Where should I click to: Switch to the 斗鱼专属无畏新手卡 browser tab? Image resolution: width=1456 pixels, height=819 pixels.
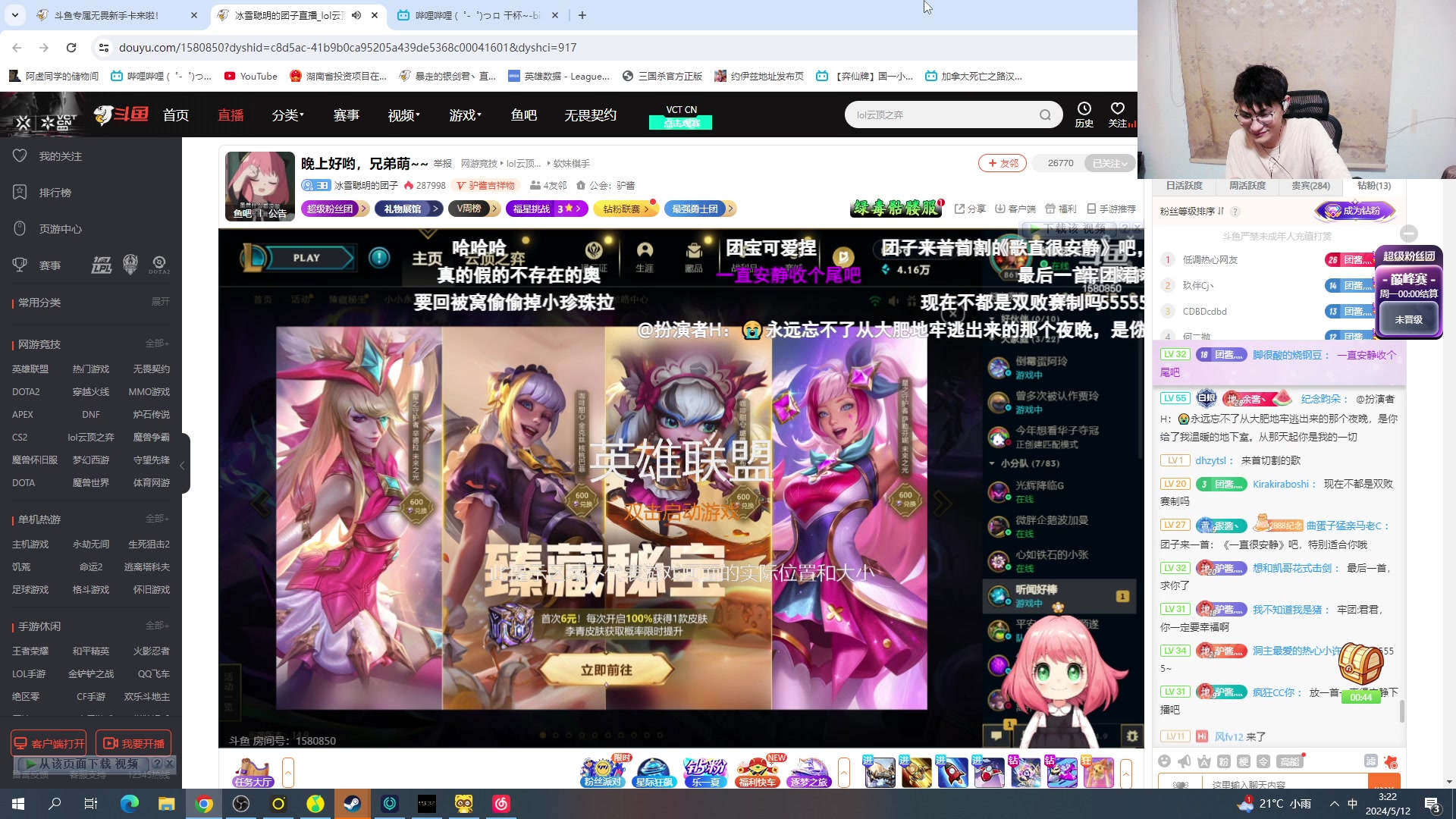tap(118, 15)
